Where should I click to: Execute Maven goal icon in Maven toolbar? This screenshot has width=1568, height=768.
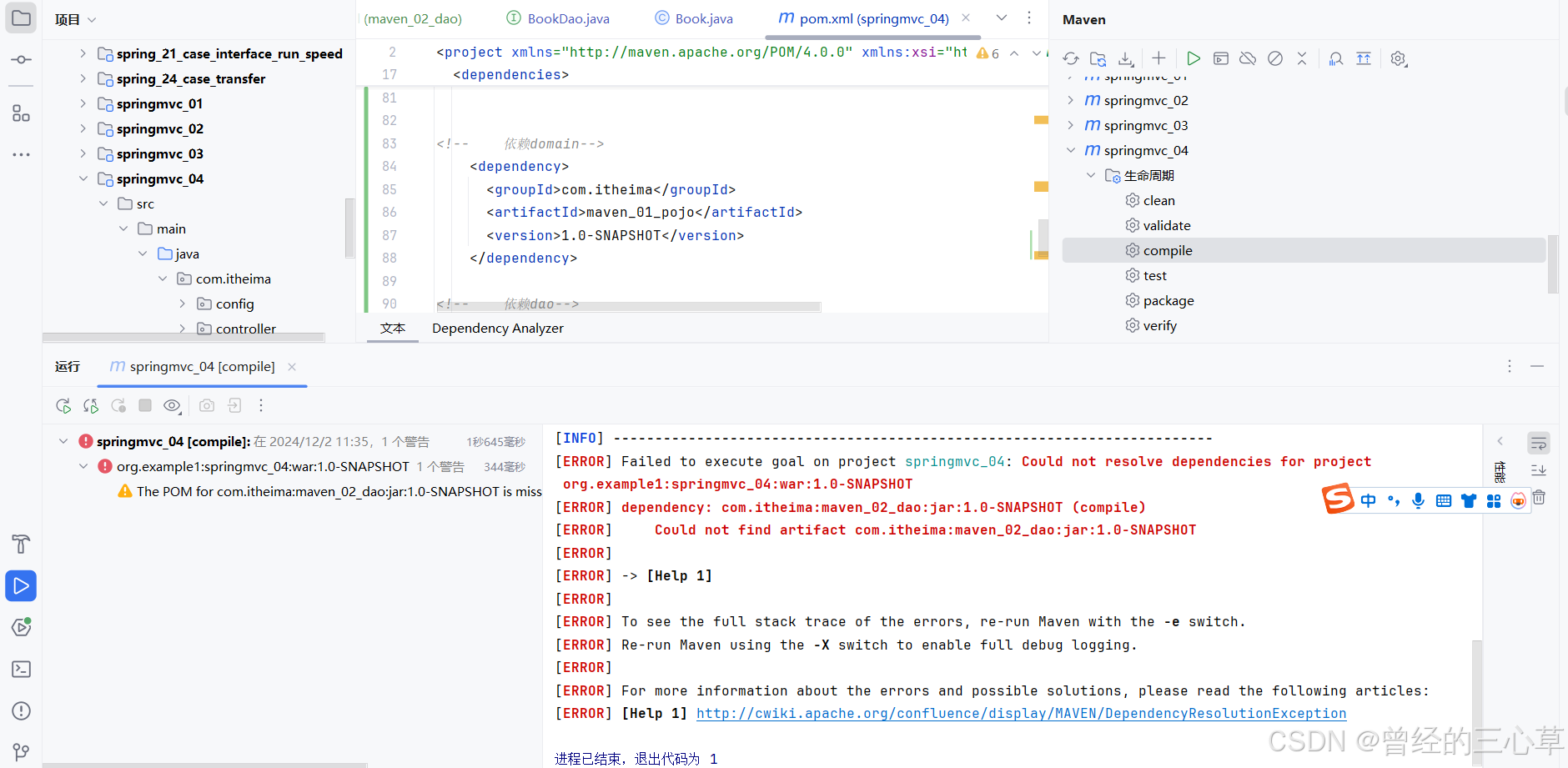(x=1221, y=58)
